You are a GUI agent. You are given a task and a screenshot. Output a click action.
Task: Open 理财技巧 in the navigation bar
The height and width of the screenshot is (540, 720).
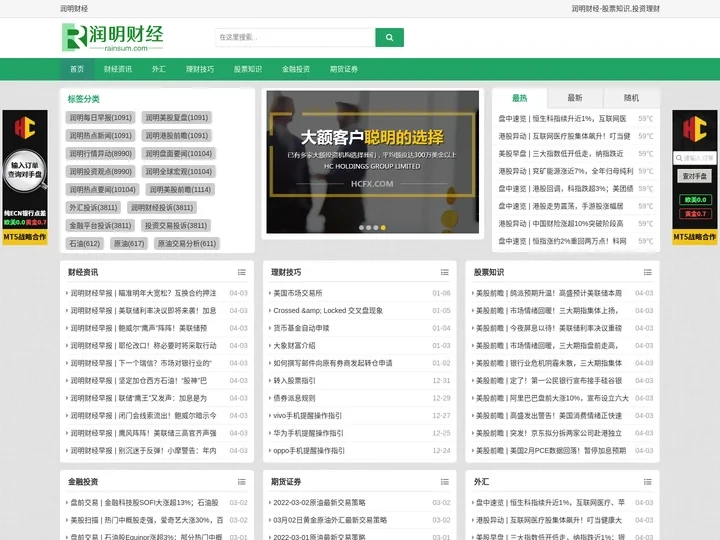coord(200,69)
